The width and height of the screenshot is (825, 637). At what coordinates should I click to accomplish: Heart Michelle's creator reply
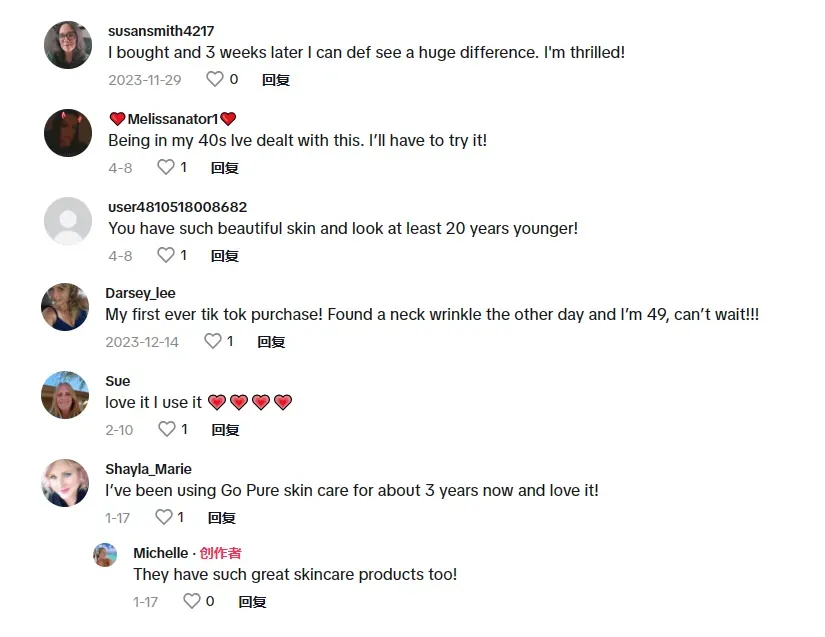coord(192,601)
